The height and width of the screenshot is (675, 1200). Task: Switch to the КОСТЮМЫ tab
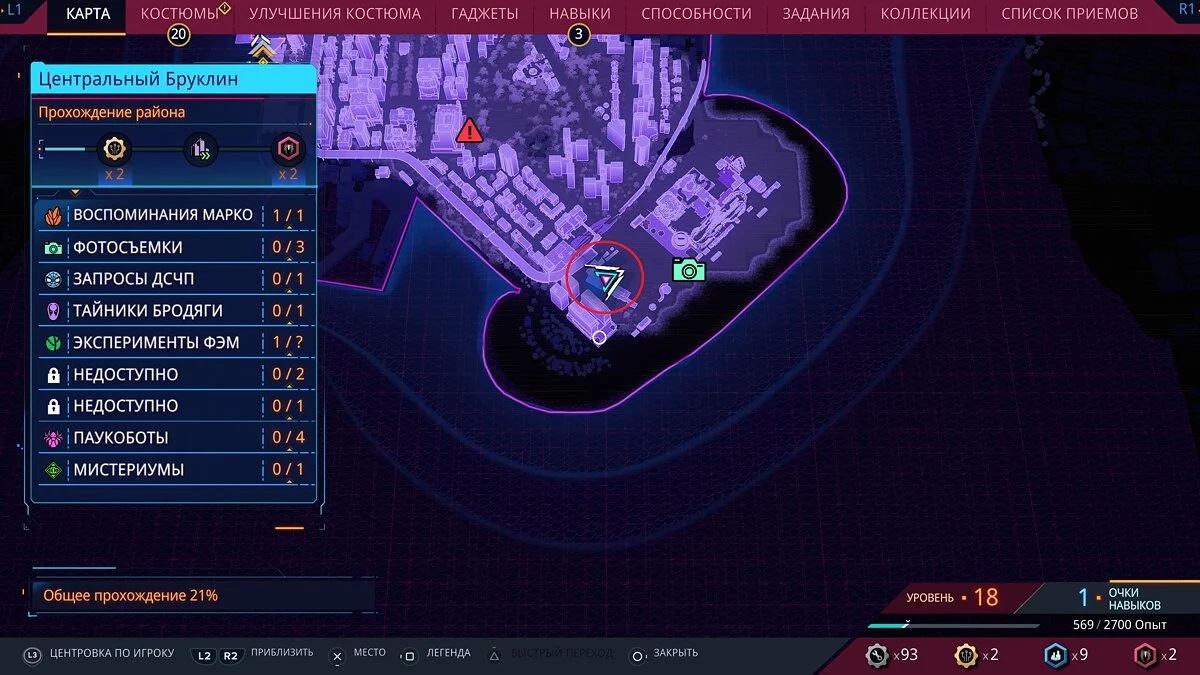pos(179,14)
